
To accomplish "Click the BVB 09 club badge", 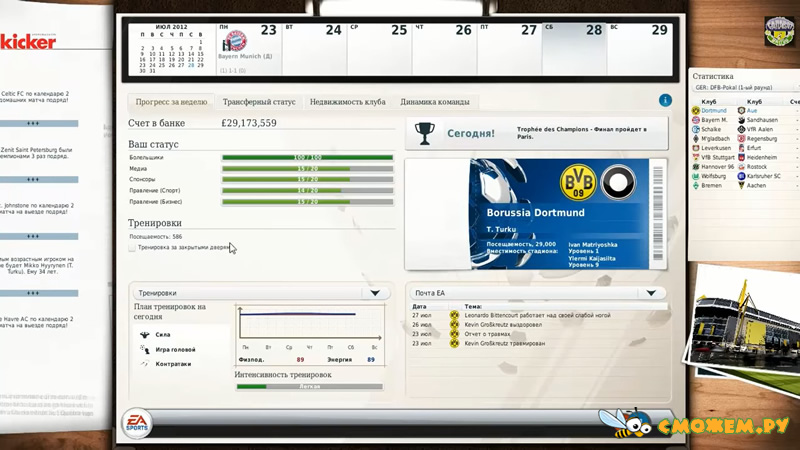I will click(578, 182).
